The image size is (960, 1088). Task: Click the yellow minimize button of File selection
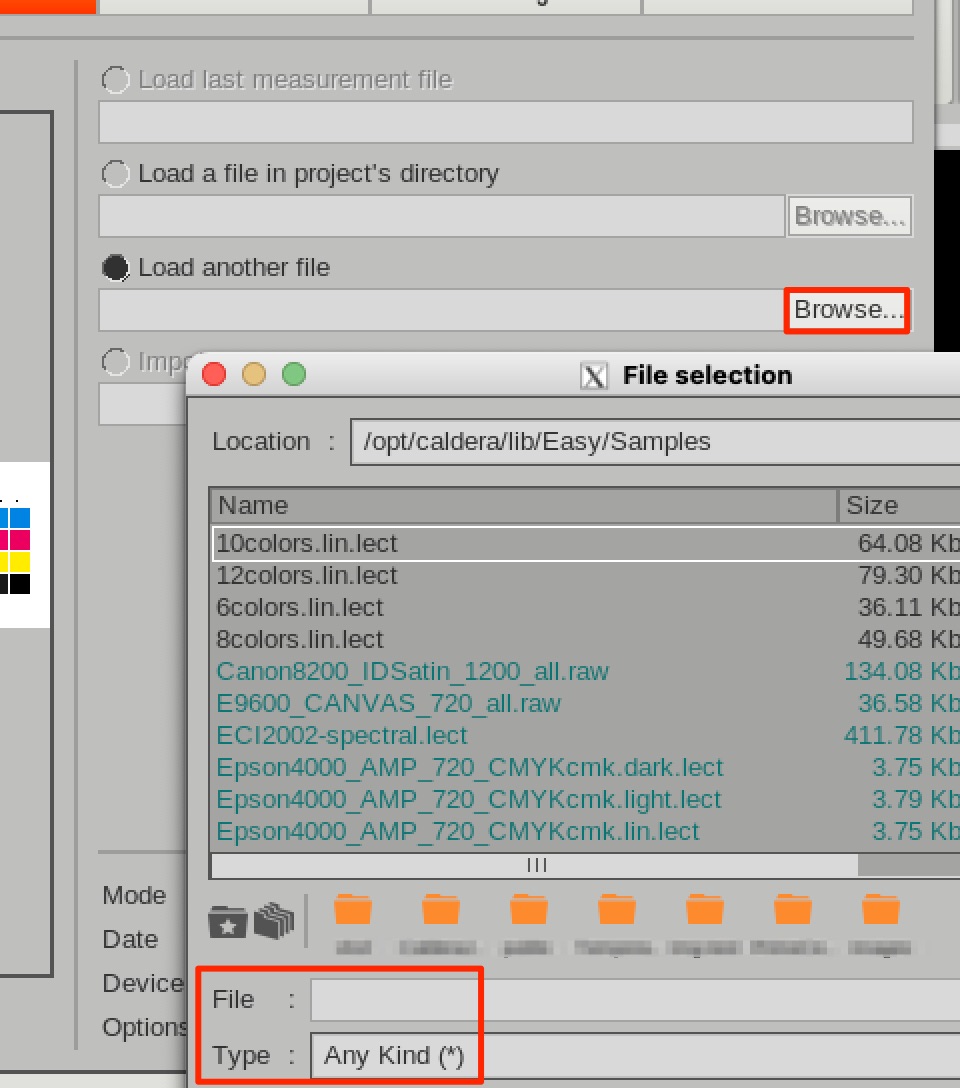pyautogui.click(x=254, y=375)
